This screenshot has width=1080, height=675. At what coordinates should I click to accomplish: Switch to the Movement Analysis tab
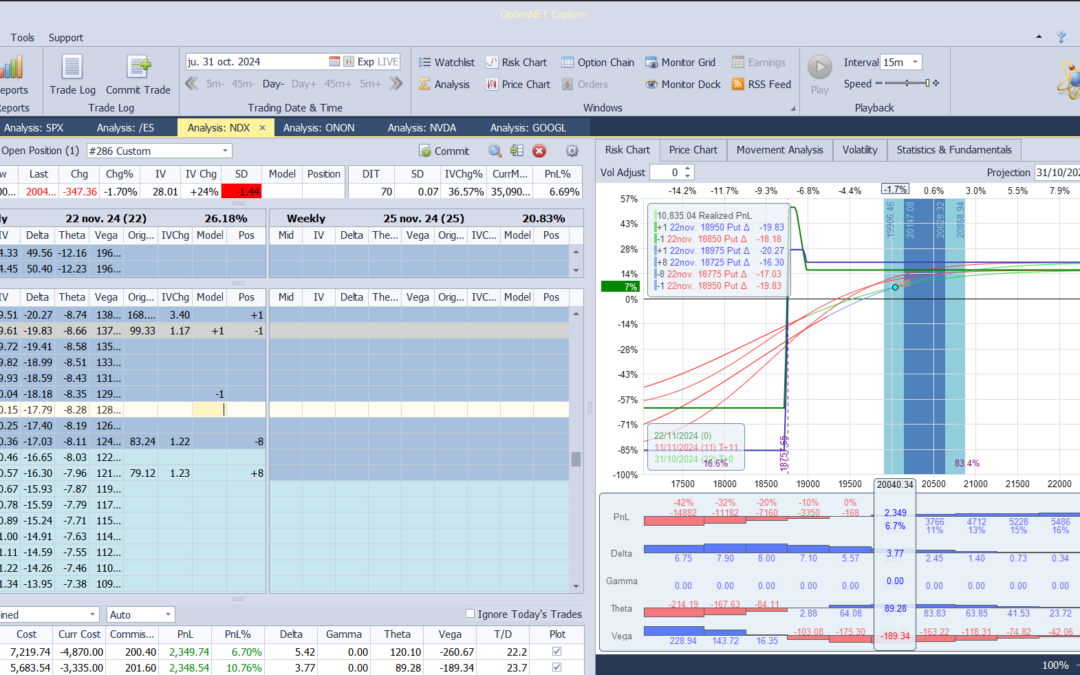click(779, 150)
